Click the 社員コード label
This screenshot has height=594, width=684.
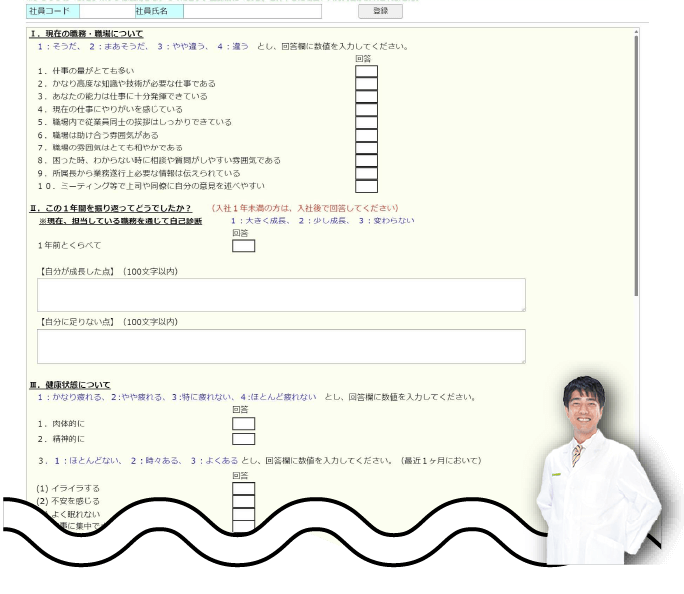tap(53, 12)
